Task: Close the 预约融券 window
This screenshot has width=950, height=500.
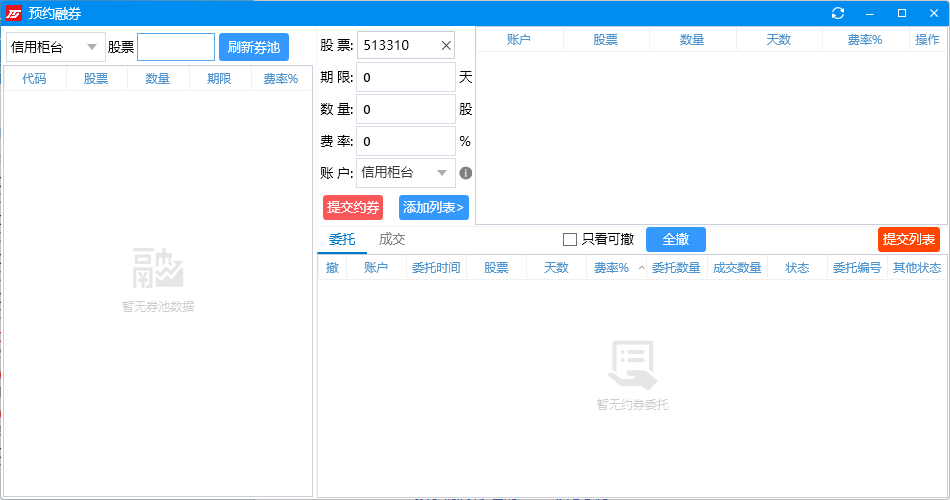Action: tap(934, 13)
